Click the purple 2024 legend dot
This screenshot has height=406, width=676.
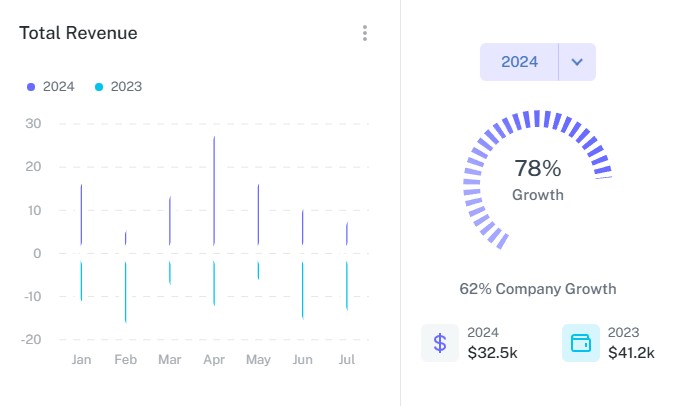(x=32, y=87)
